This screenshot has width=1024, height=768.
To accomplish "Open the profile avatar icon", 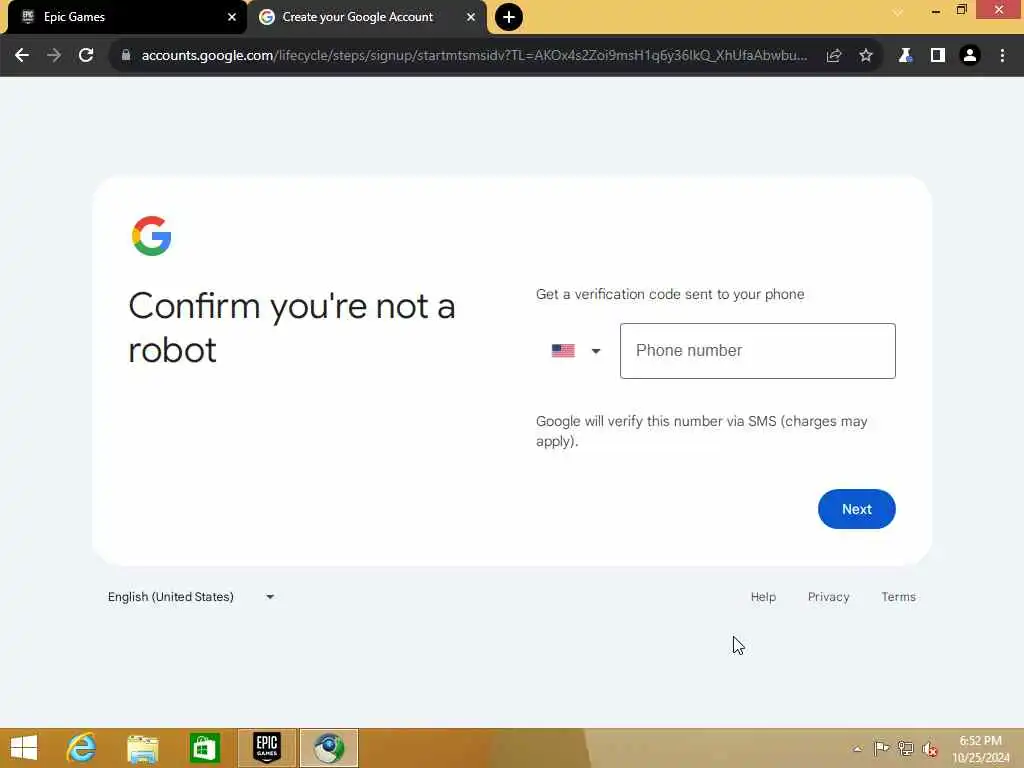I will (970, 56).
